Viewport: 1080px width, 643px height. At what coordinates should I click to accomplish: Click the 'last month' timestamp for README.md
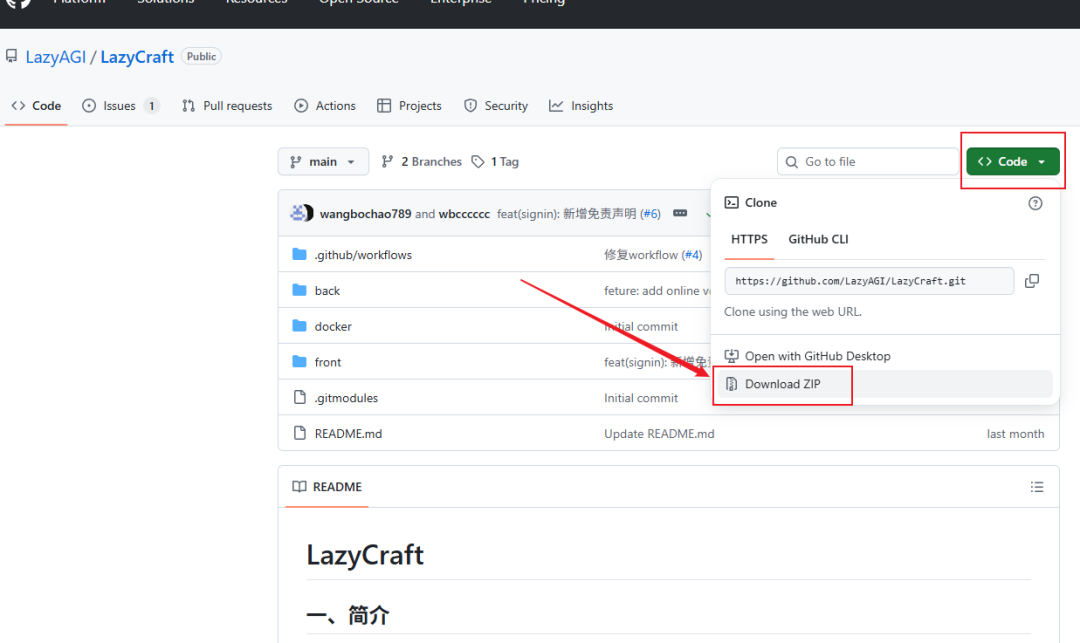coord(1015,434)
